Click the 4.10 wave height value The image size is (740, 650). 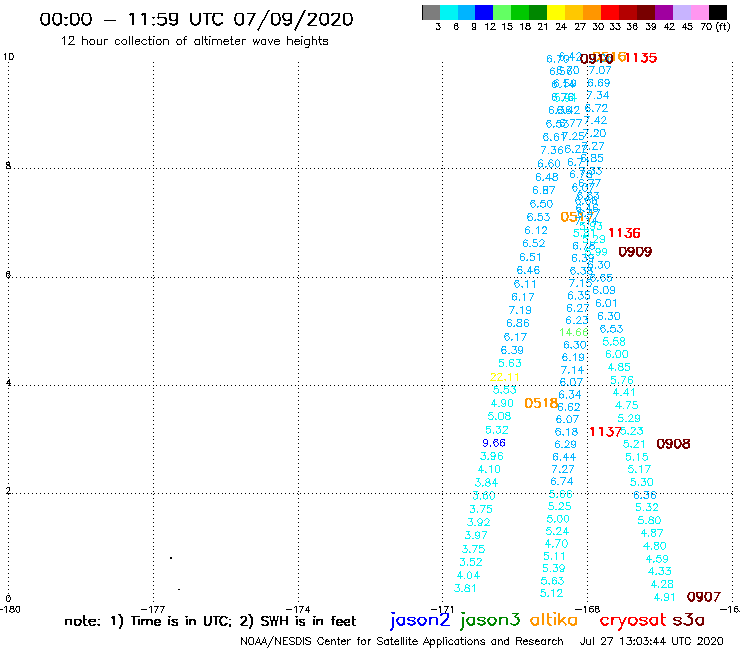click(489, 470)
